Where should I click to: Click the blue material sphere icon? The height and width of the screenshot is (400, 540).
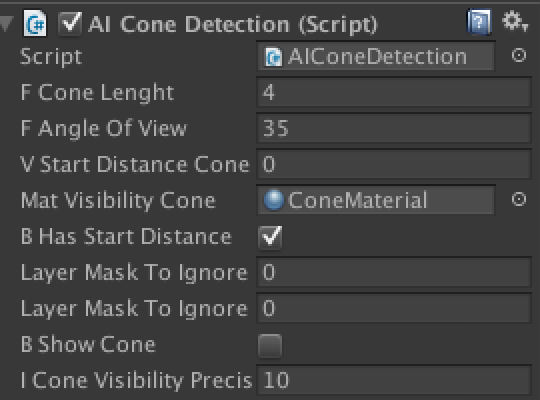(274, 200)
